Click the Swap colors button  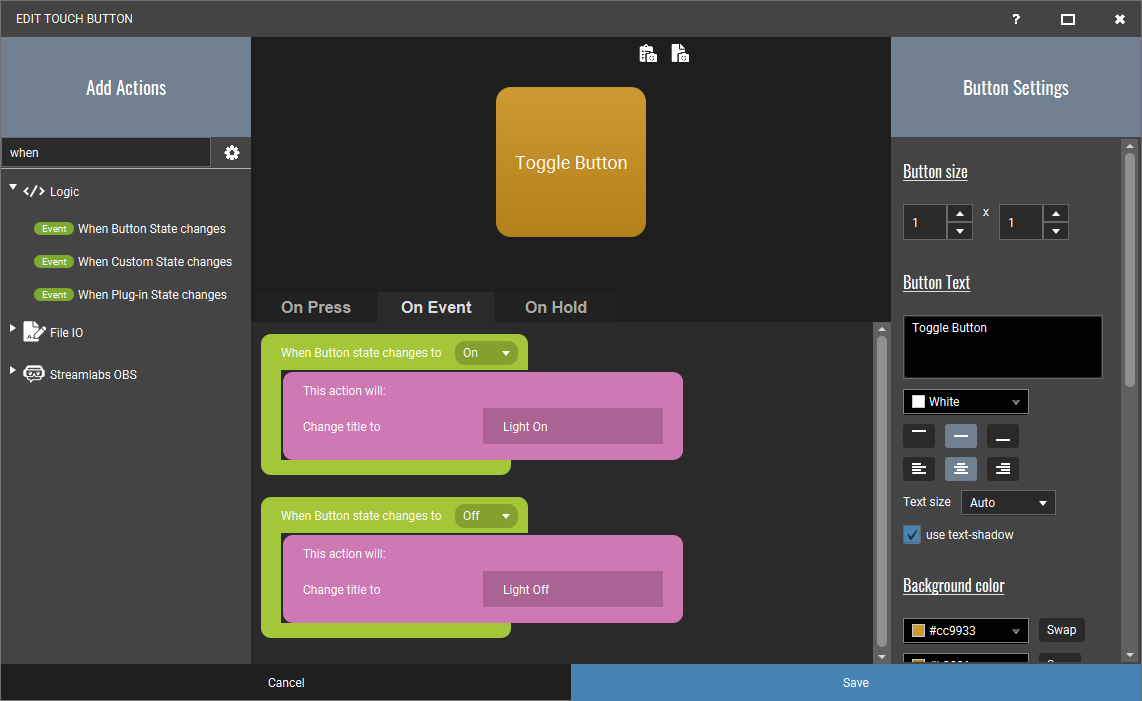coord(1061,630)
